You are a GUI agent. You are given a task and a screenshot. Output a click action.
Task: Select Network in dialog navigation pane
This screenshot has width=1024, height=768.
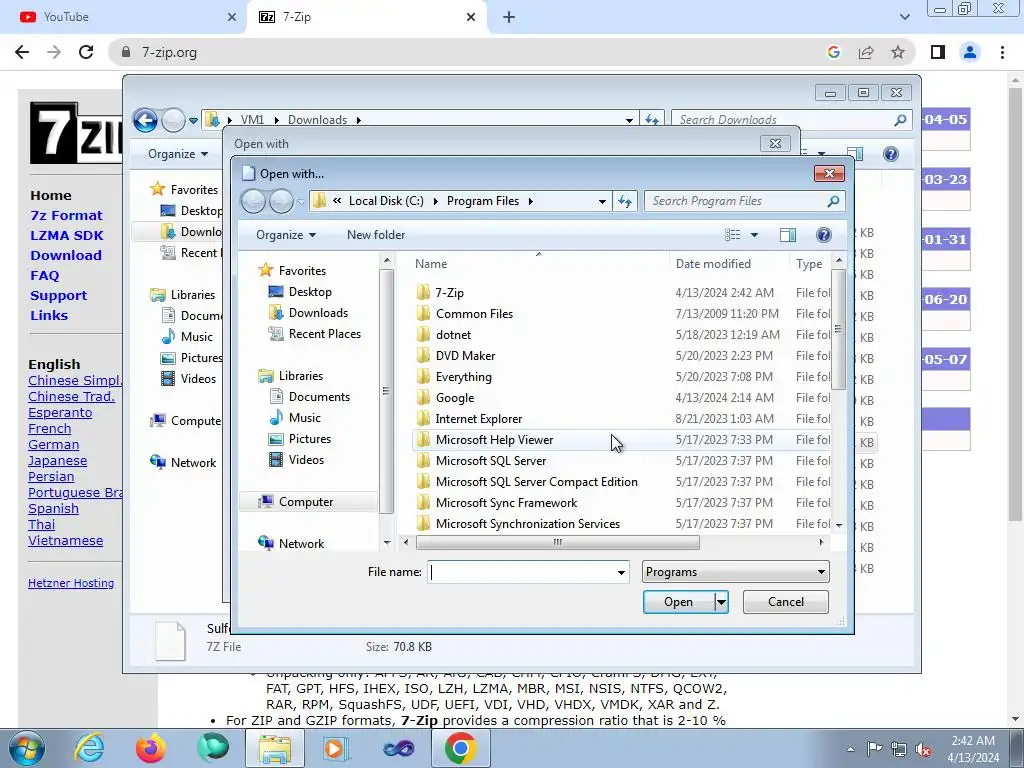click(x=301, y=543)
